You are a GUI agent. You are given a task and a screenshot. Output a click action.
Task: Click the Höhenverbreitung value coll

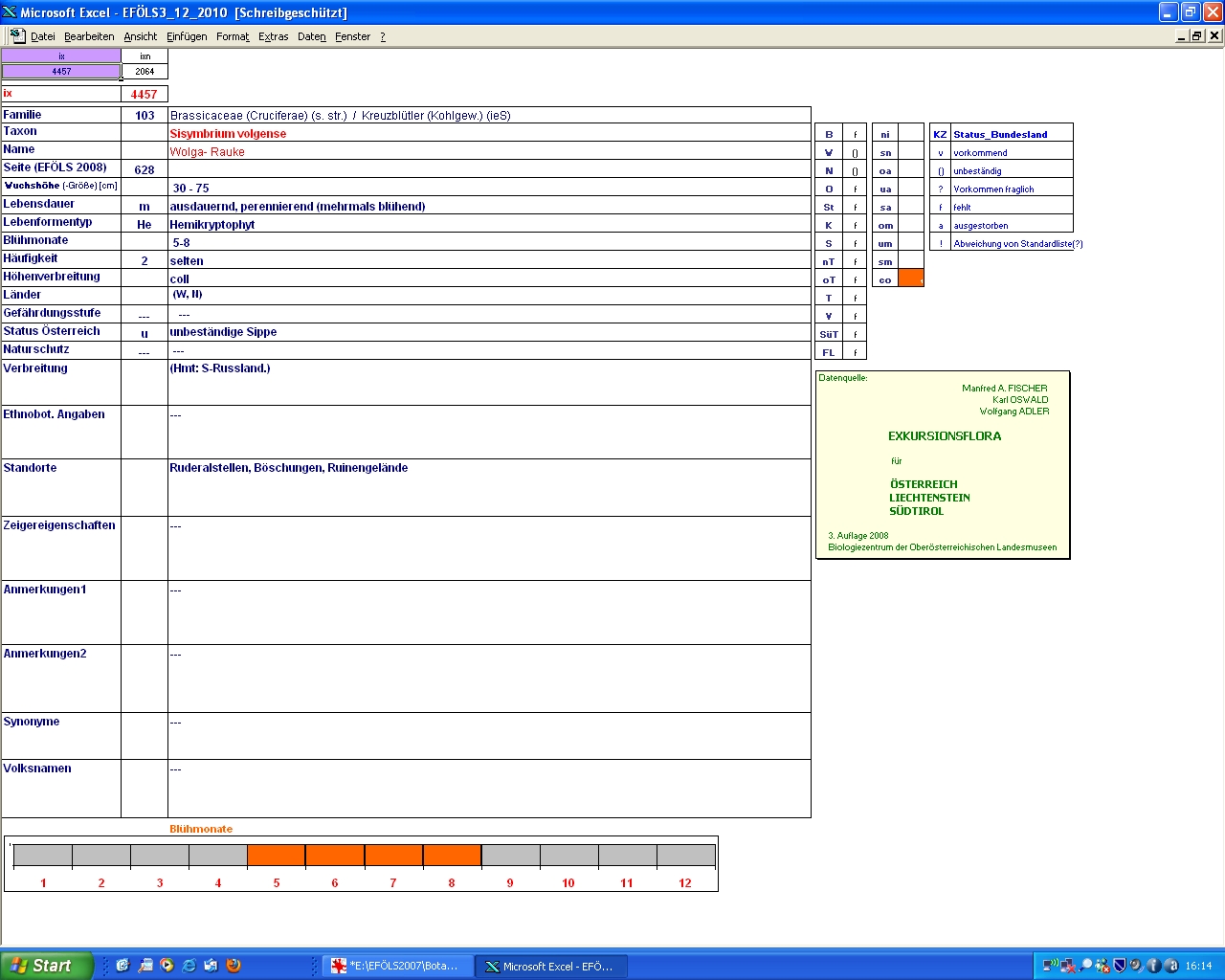click(180, 279)
